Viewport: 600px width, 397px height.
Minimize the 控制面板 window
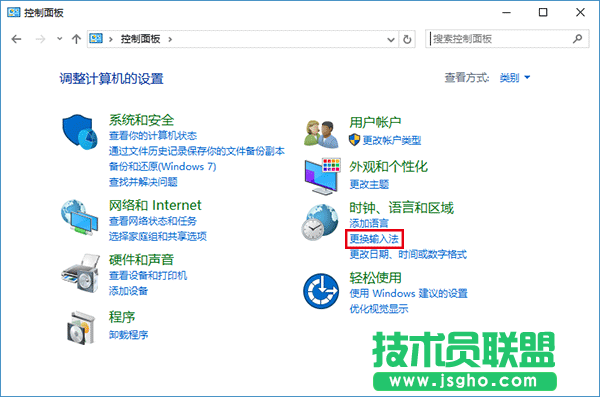[x=506, y=13]
